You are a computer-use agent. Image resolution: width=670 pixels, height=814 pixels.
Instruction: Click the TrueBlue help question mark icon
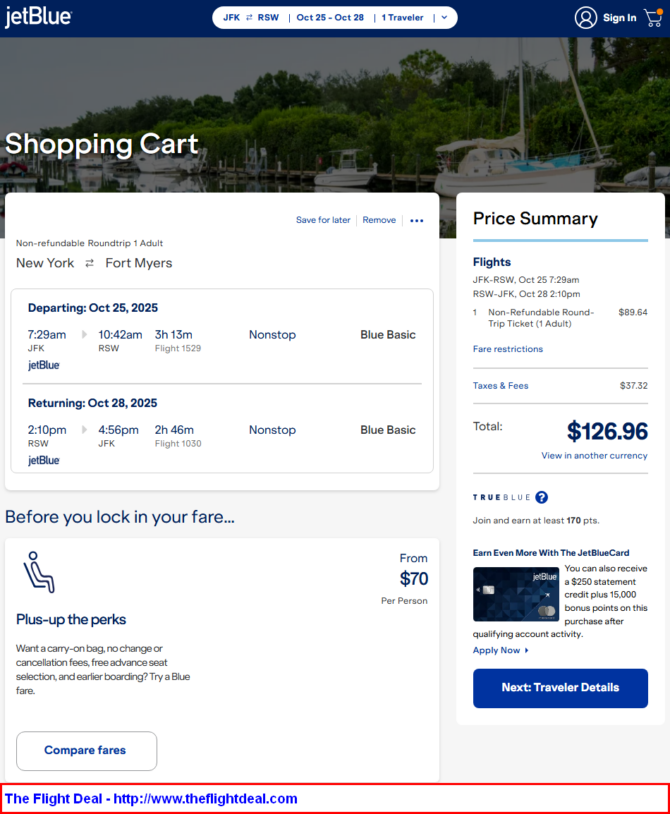pyautogui.click(x=541, y=497)
